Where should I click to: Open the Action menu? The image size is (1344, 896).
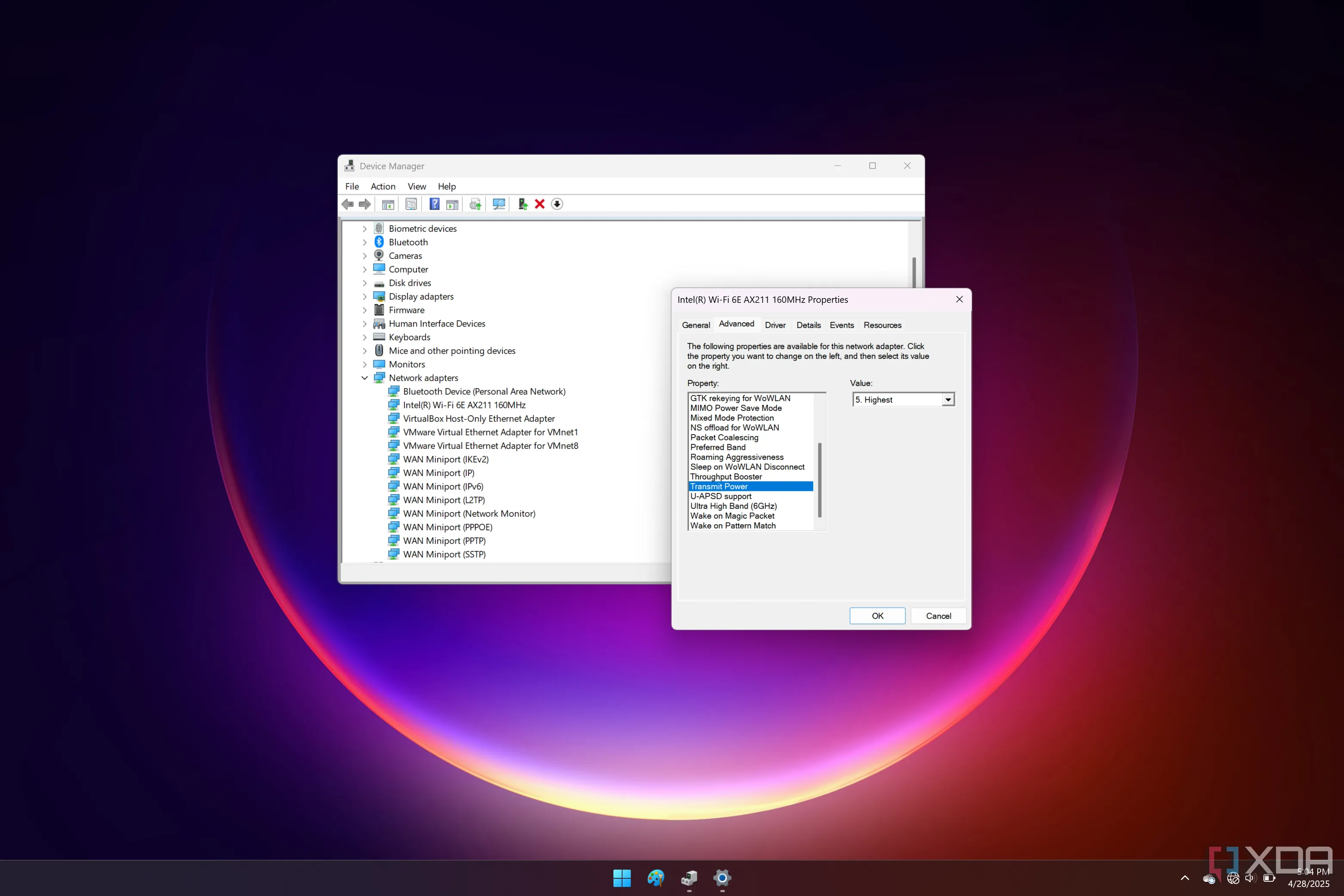pyautogui.click(x=382, y=186)
